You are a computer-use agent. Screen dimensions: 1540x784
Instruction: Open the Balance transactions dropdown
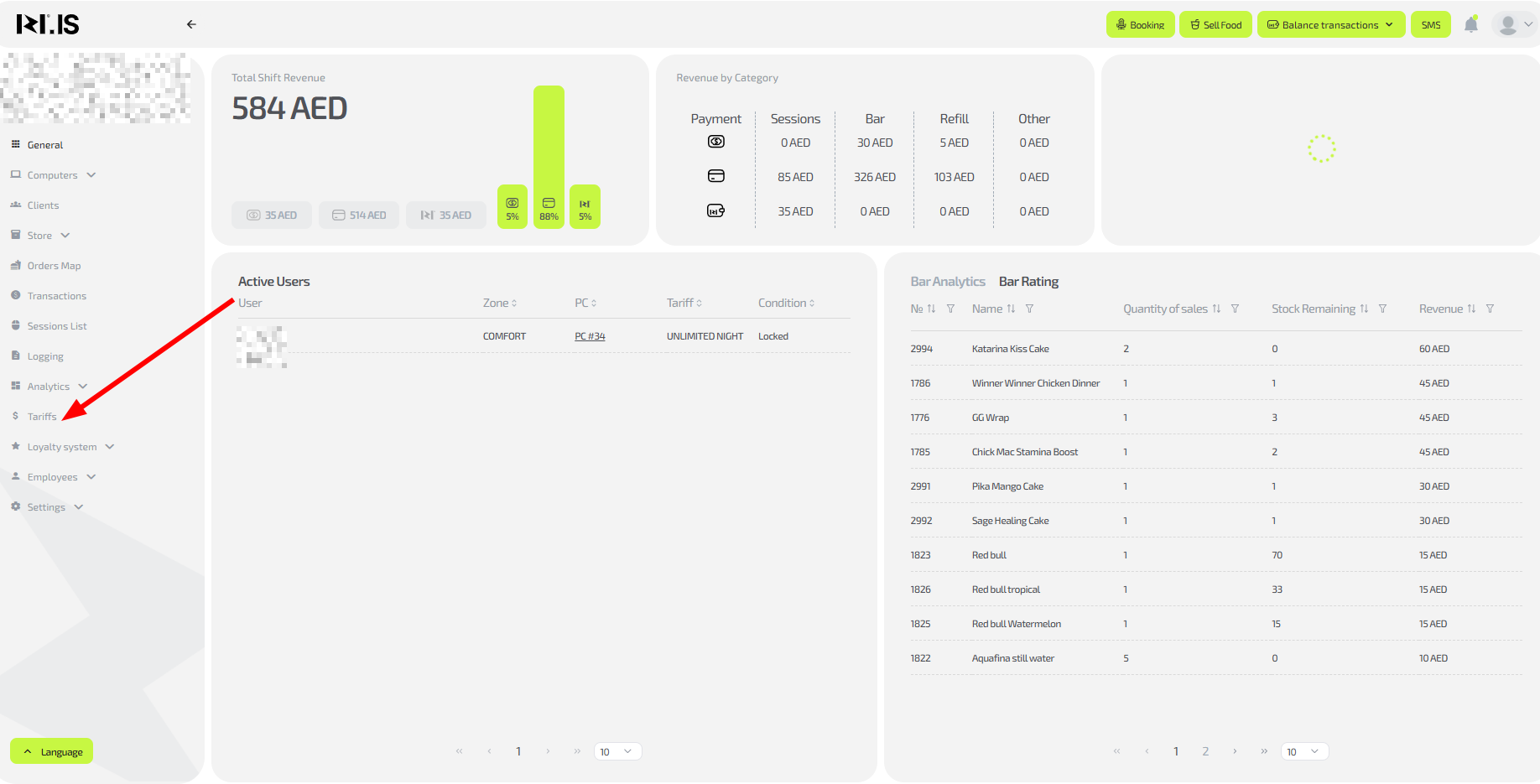(x=1330, y=25)
